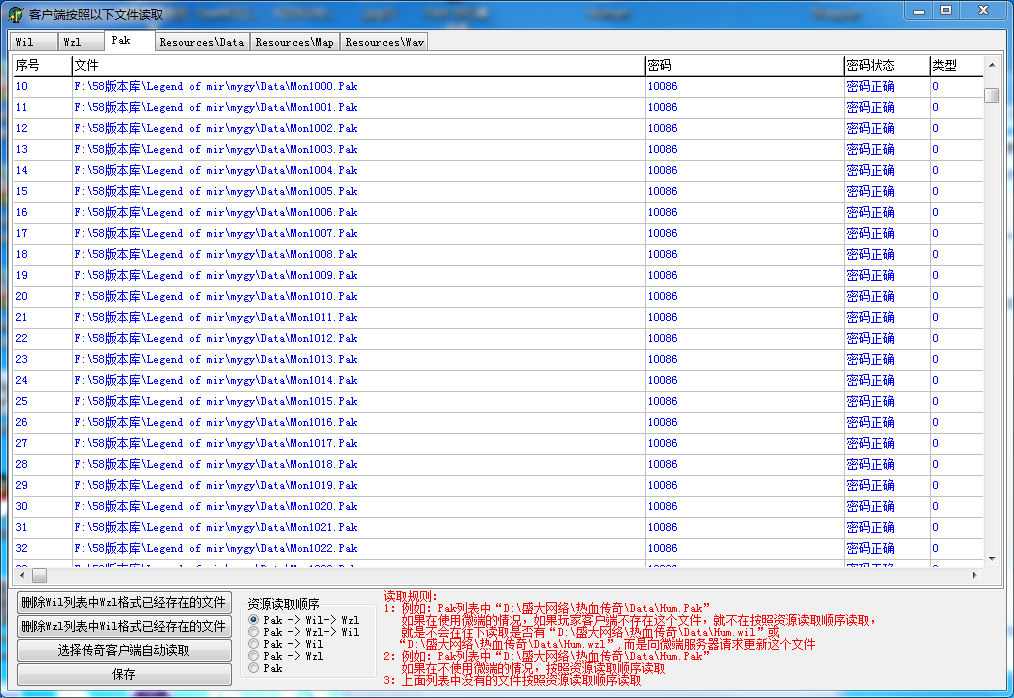Choose the Pak -> Wzl read order
The image size is (1014, 698).
(x=254, y=656)
